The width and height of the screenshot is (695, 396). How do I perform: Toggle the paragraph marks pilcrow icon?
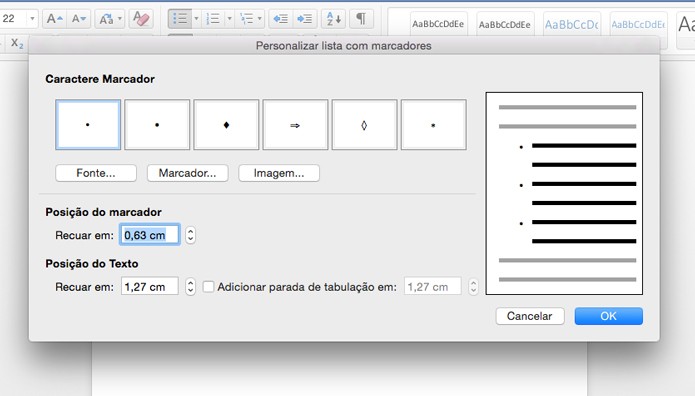pyautogui.click(x=361, y=19)
